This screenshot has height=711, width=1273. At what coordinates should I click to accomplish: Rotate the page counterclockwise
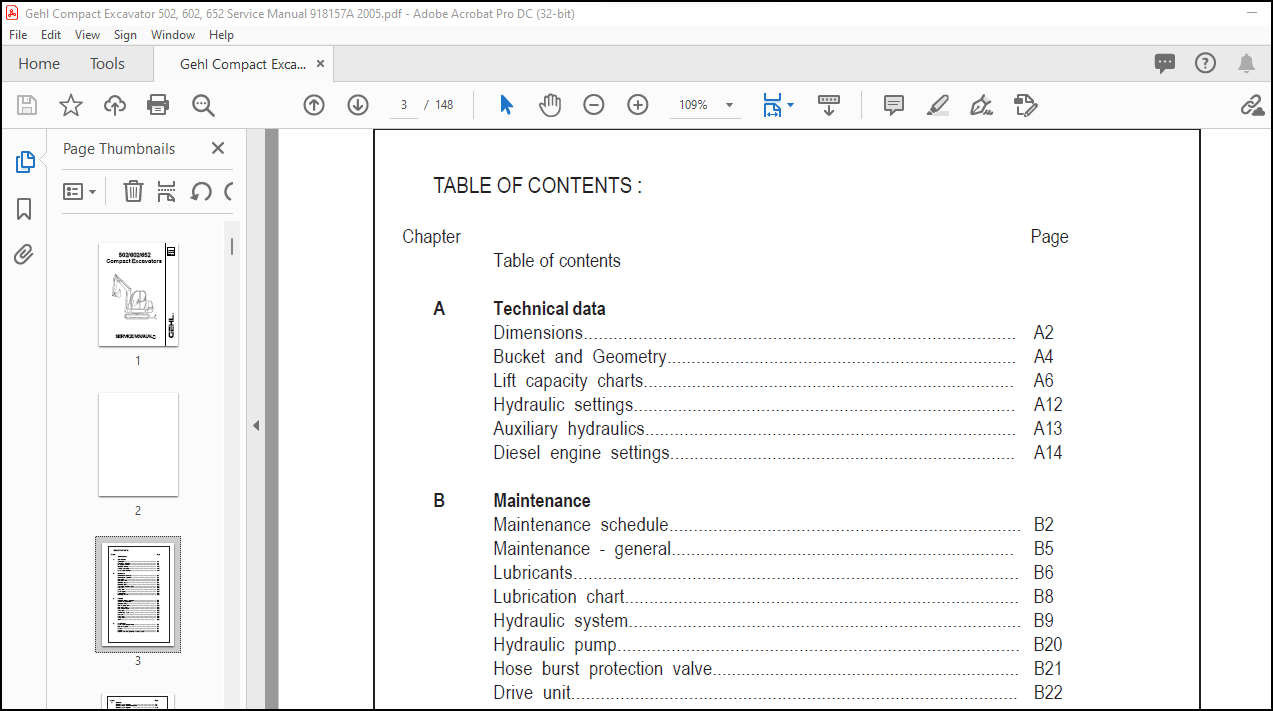[201, 191]
